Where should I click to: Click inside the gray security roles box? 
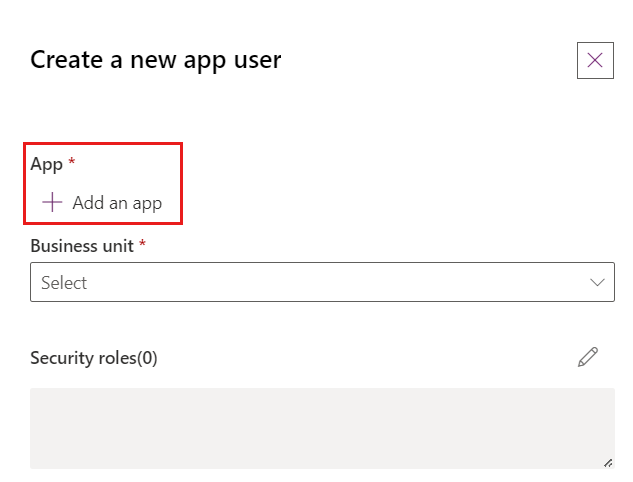322,428
